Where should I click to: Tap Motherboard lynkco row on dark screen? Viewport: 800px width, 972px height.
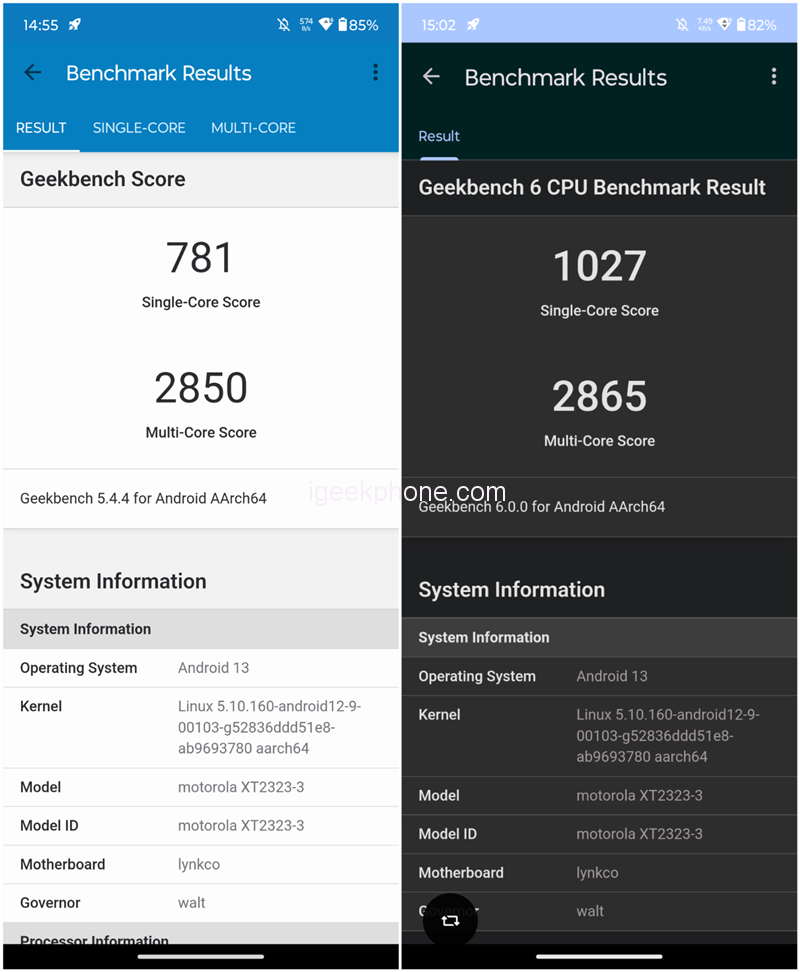coord(599,873)
